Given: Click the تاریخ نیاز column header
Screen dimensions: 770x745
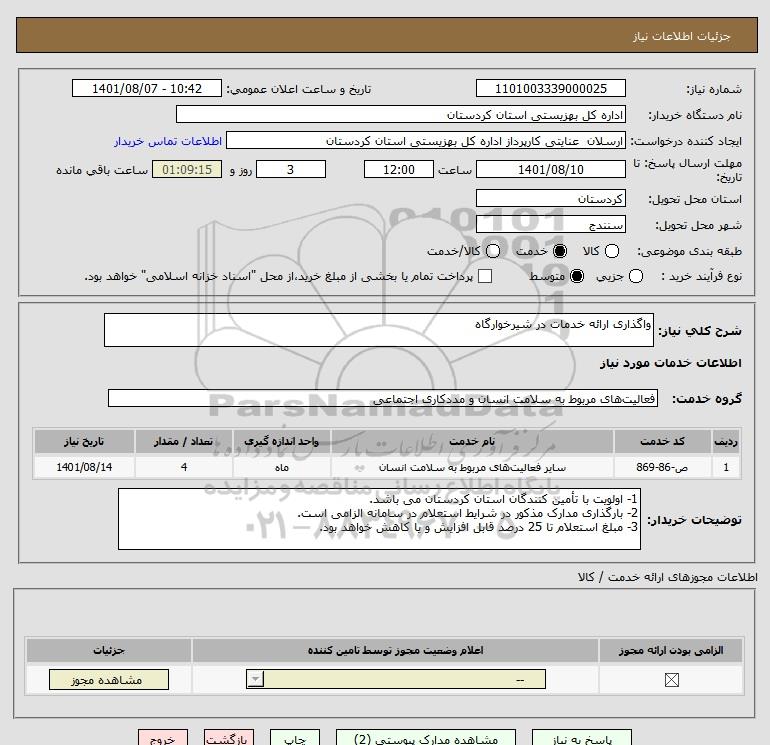Looking at the screenshot, I should (x=84, y=441).
